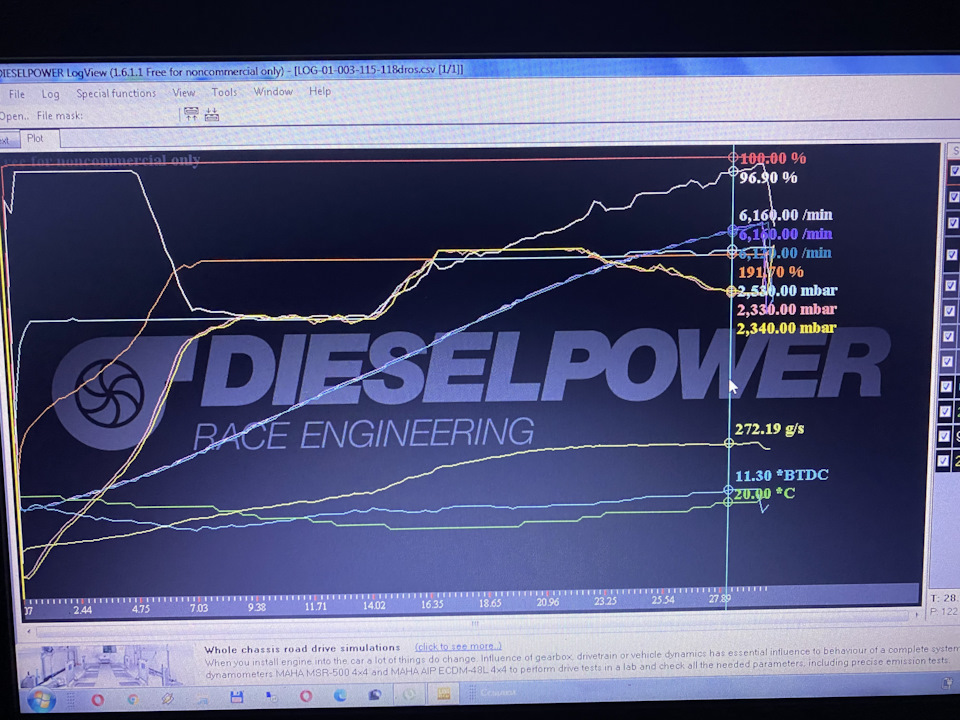The width and height of the screenshot is (960, 720).
Task: Click the 11.30 °BTDC value label
Action: (781, 475)
